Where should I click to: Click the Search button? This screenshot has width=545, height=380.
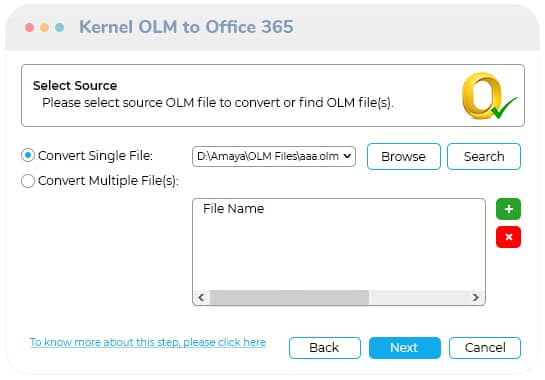click(x=484, y=156)
